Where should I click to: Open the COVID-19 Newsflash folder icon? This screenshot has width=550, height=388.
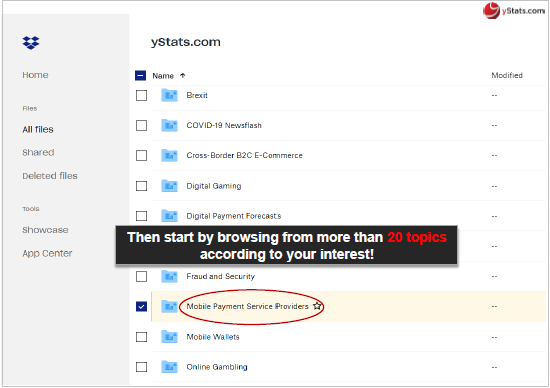point(169,125)
